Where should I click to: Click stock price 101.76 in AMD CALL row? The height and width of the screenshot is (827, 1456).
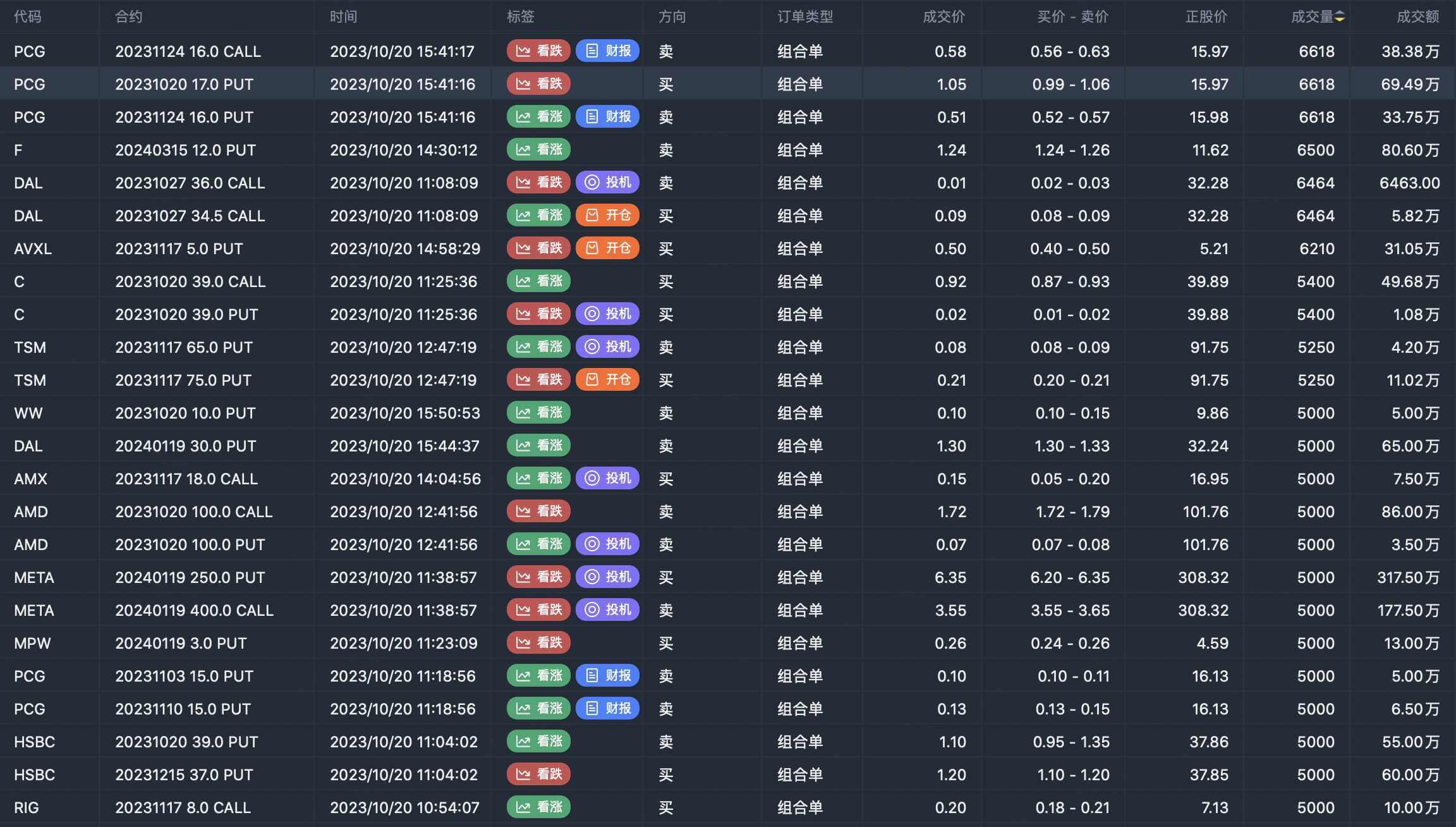1205,512
